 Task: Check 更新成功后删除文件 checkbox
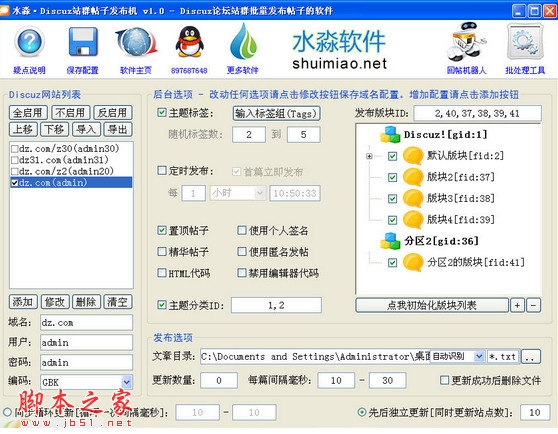pyautogui.click(x=444, y=380)
